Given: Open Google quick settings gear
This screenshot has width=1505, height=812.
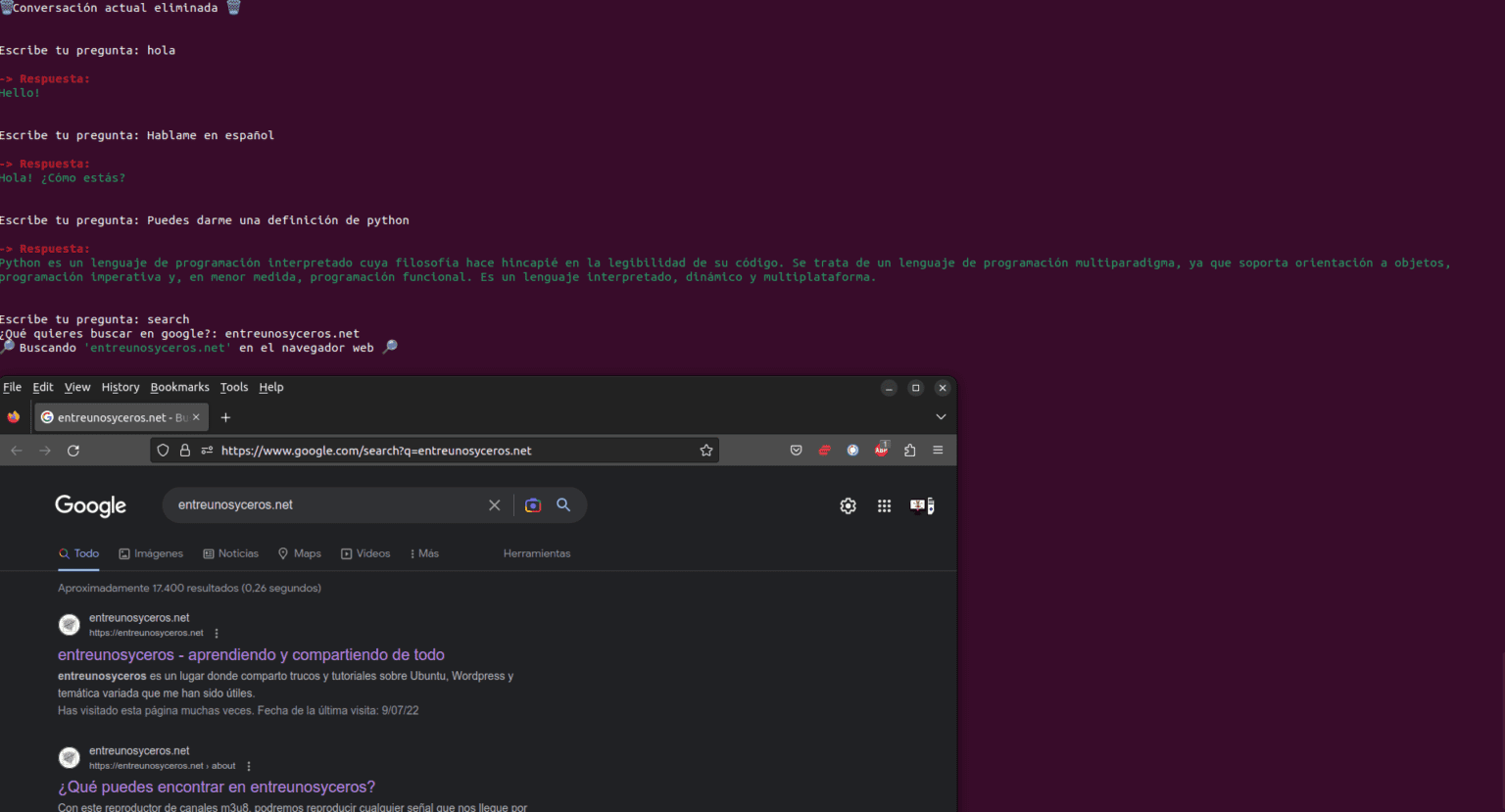Looking at the screenshot, I should coord(849,506).
